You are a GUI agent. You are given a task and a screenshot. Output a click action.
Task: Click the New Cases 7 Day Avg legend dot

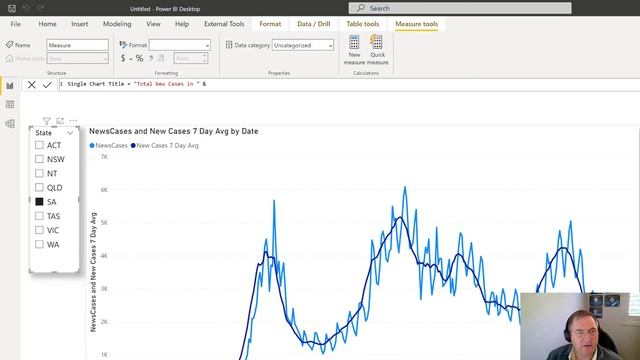click(x=133, y=145)
